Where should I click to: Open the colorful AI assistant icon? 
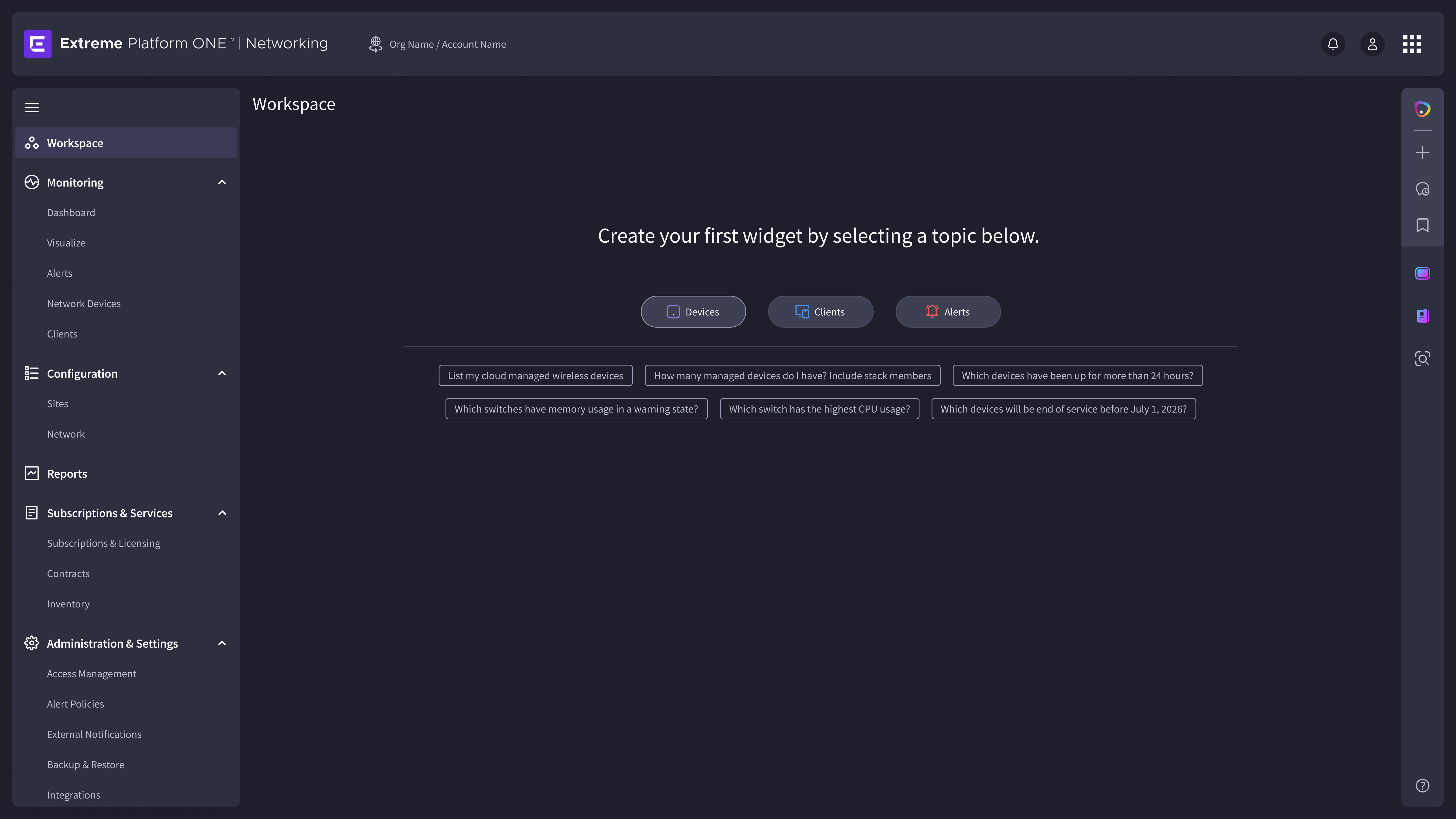[1423, 109]
